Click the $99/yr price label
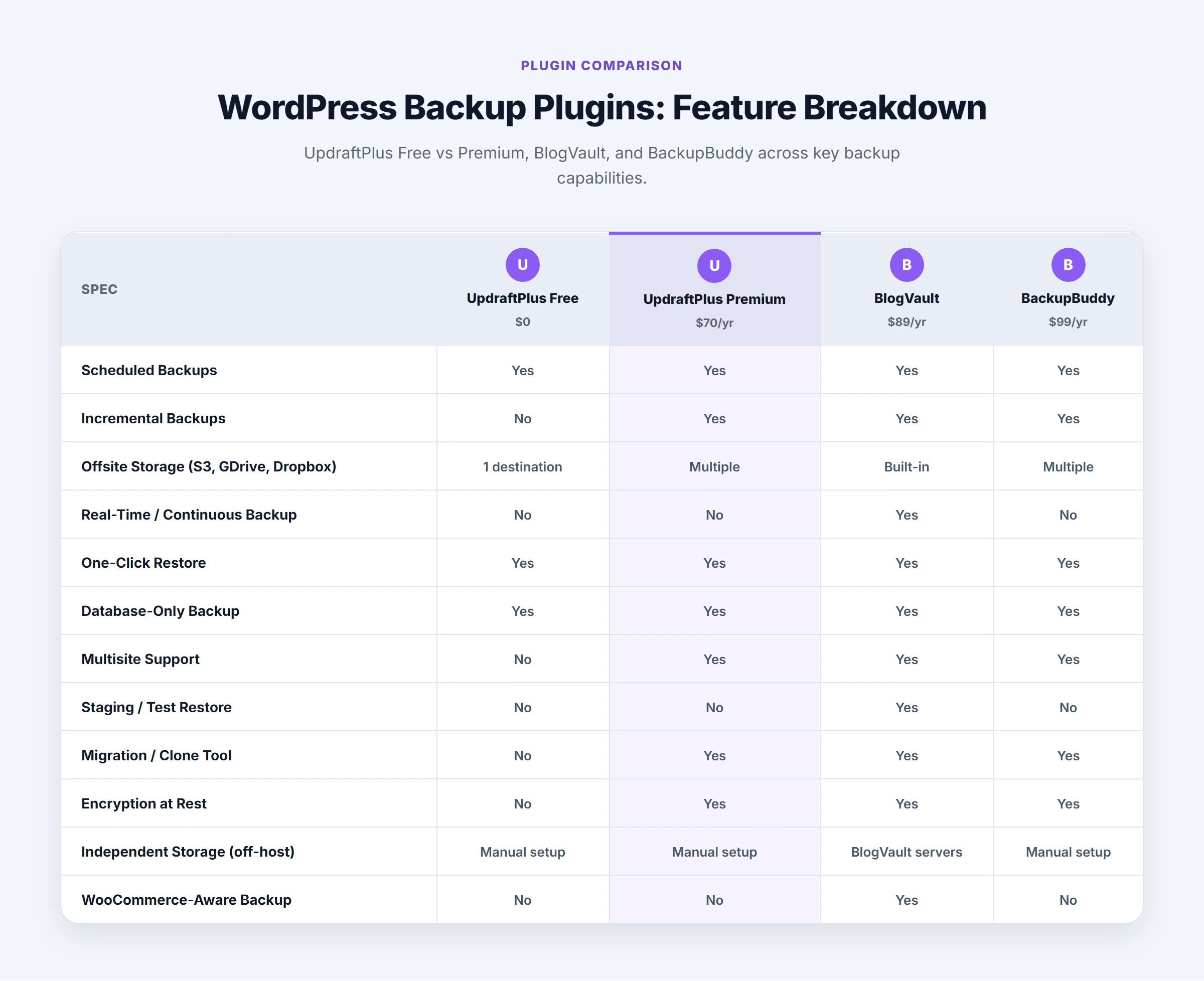The width and height of the screenshot is (1204, 981). tap(1068, 322)
